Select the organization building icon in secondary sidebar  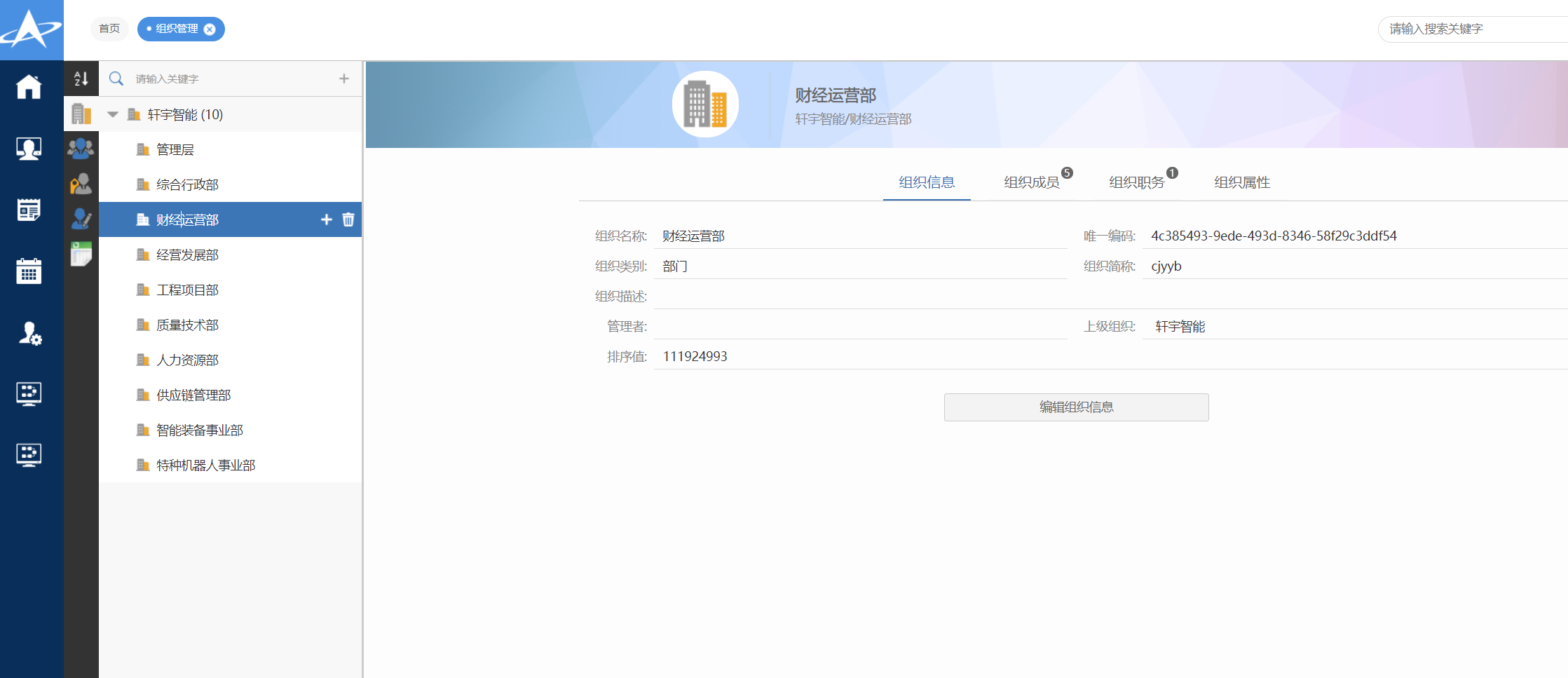coord(81,114)
